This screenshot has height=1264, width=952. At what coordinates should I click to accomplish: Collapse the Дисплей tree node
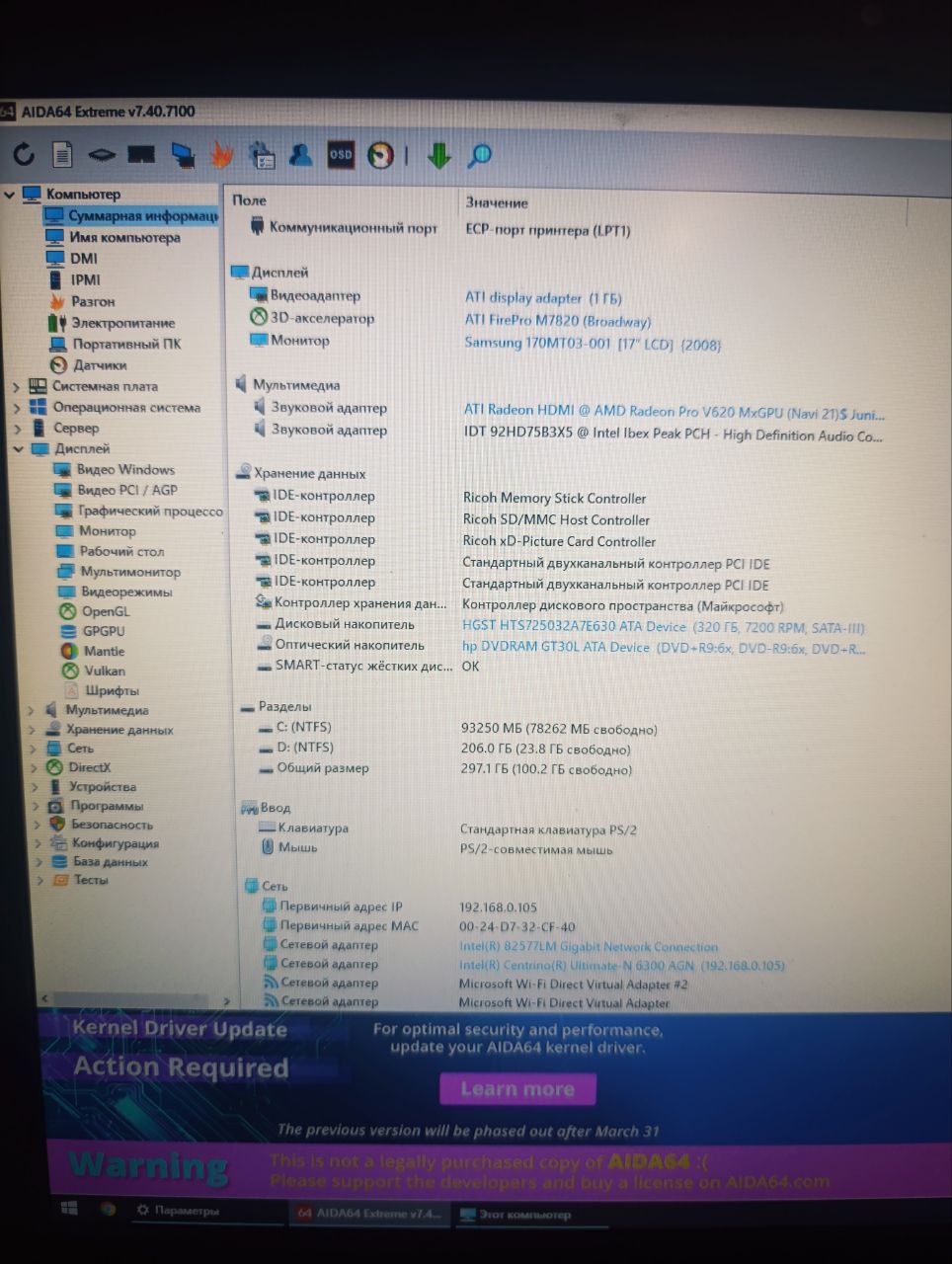pyautogui.click(x=19, y=448)
